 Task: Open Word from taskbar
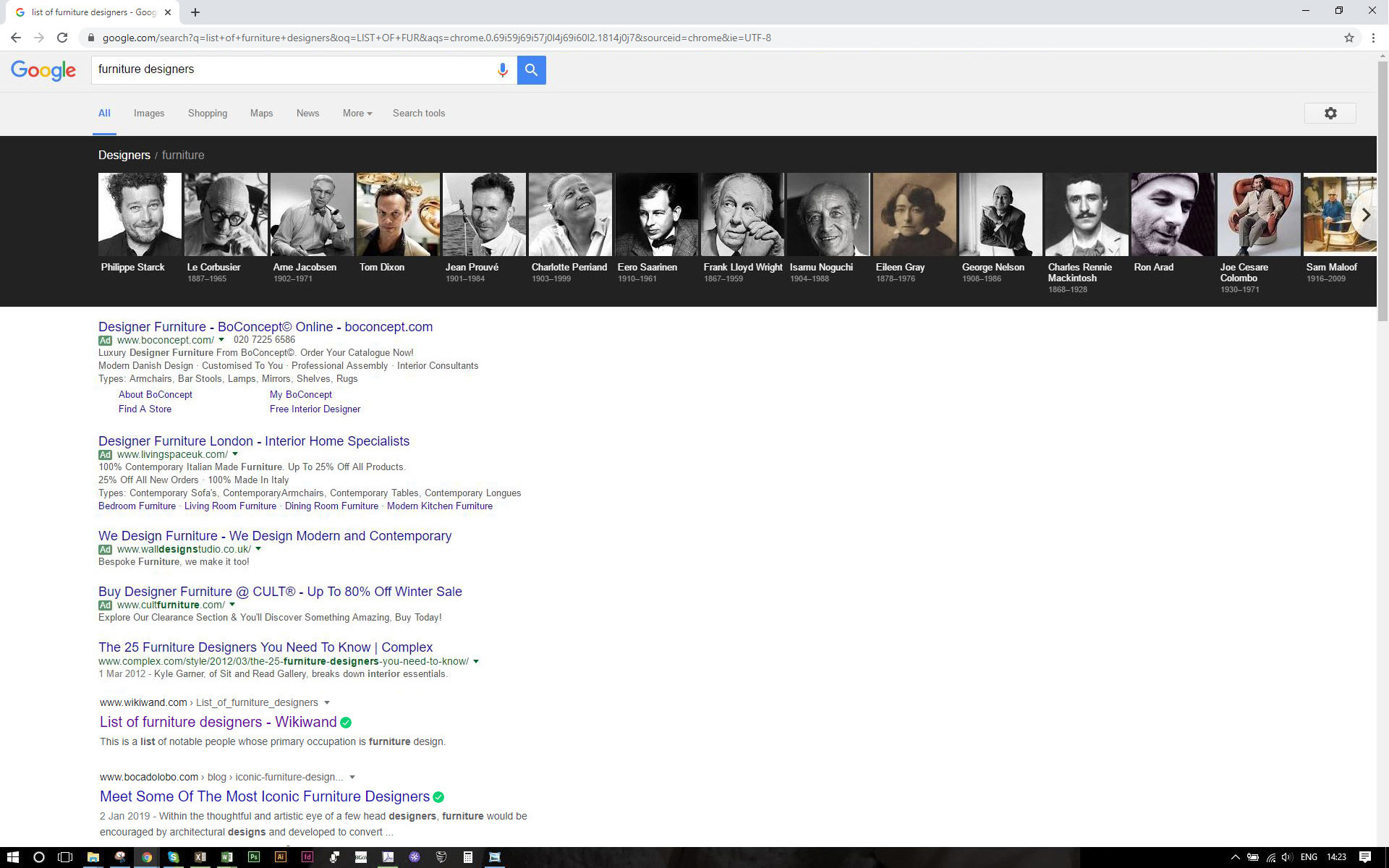[227, 857]
